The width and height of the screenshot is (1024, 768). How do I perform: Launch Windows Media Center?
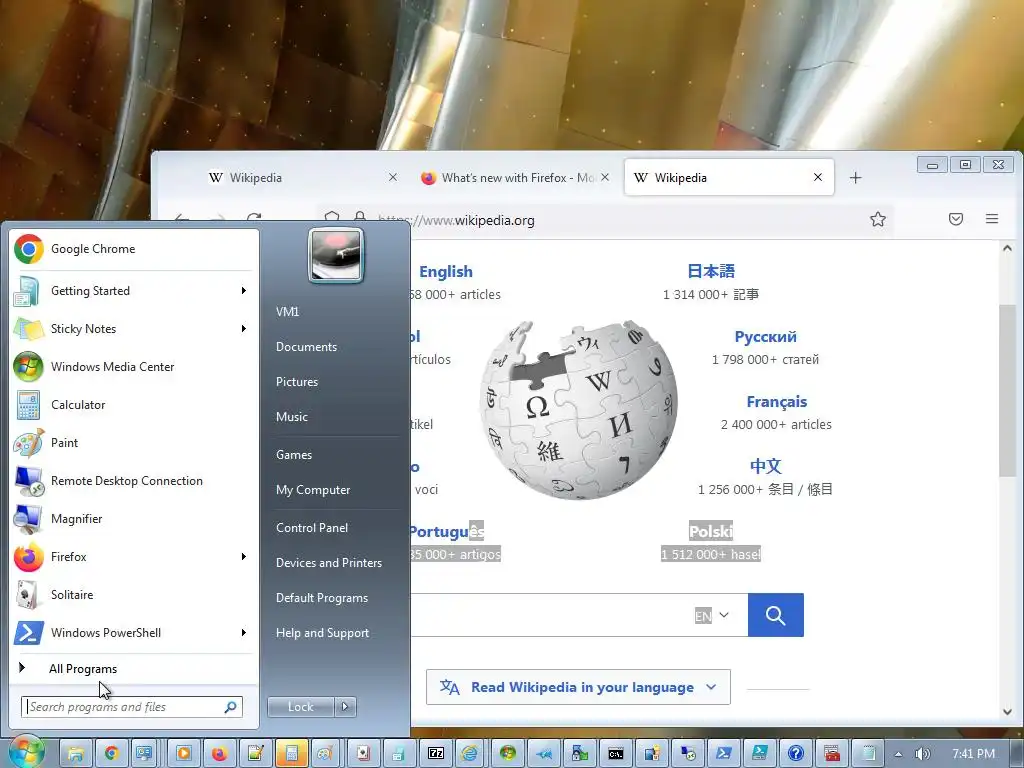point(133,366)
